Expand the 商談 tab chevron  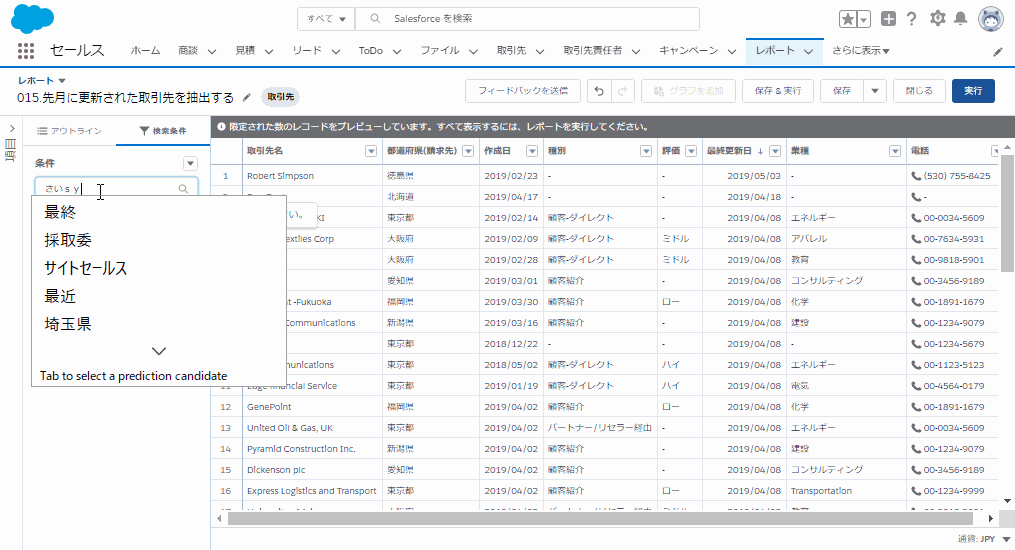click(212, 51)
